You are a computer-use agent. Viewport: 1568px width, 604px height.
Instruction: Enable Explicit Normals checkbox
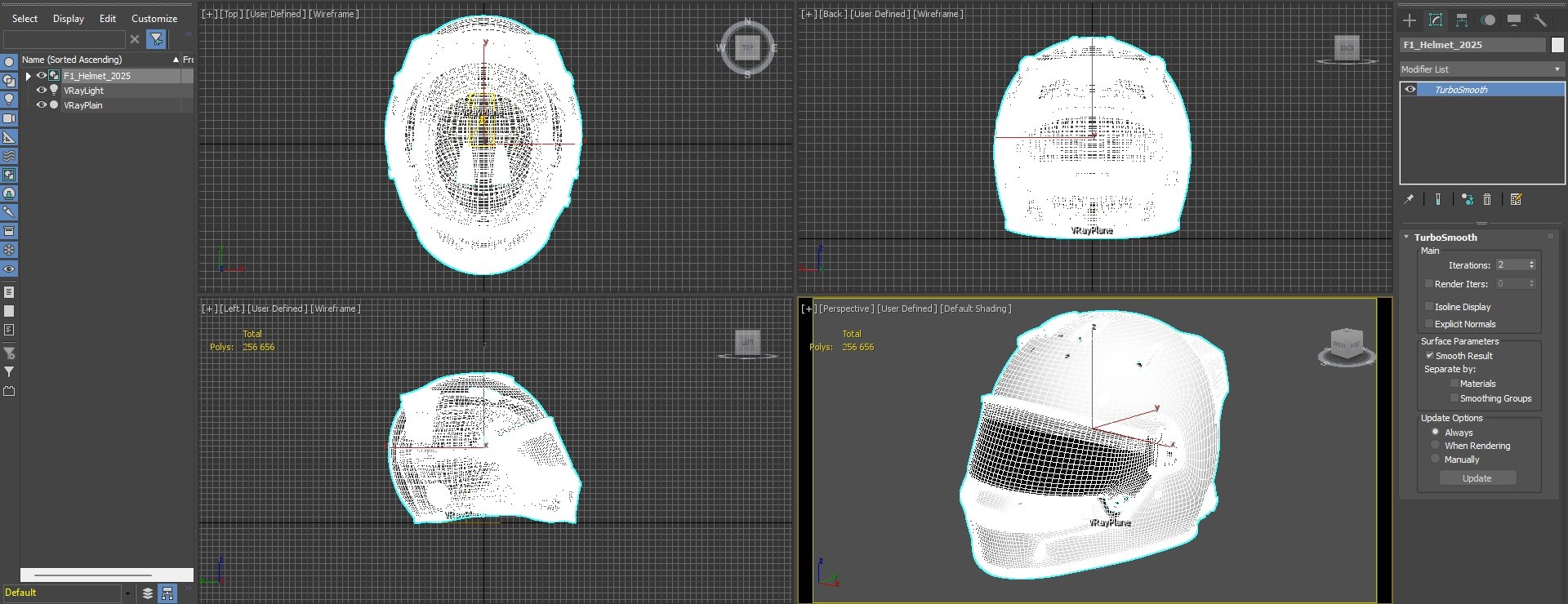pyautogui.click(x=1429, y=324)
